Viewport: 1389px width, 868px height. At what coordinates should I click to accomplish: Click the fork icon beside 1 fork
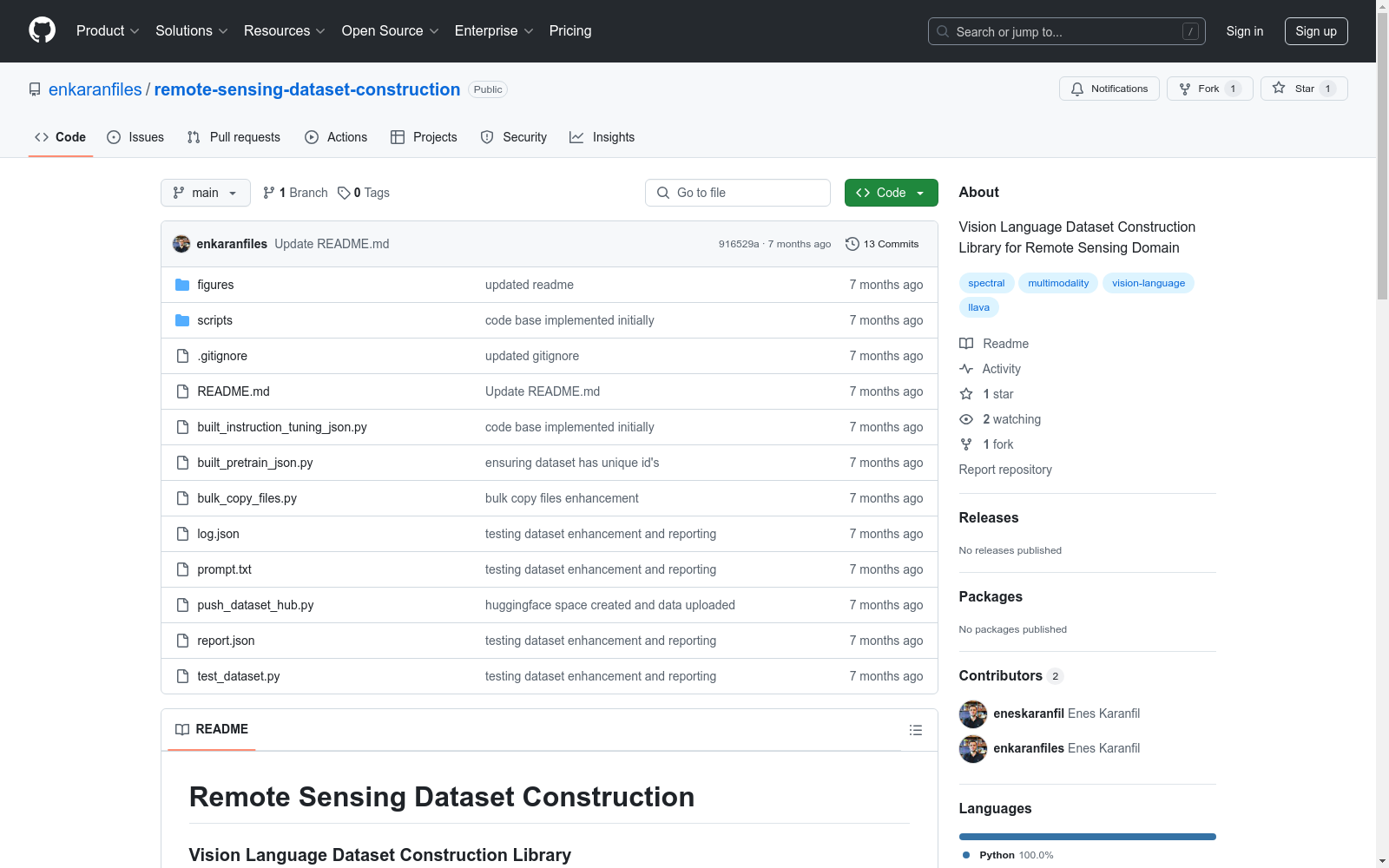[966, 444]
